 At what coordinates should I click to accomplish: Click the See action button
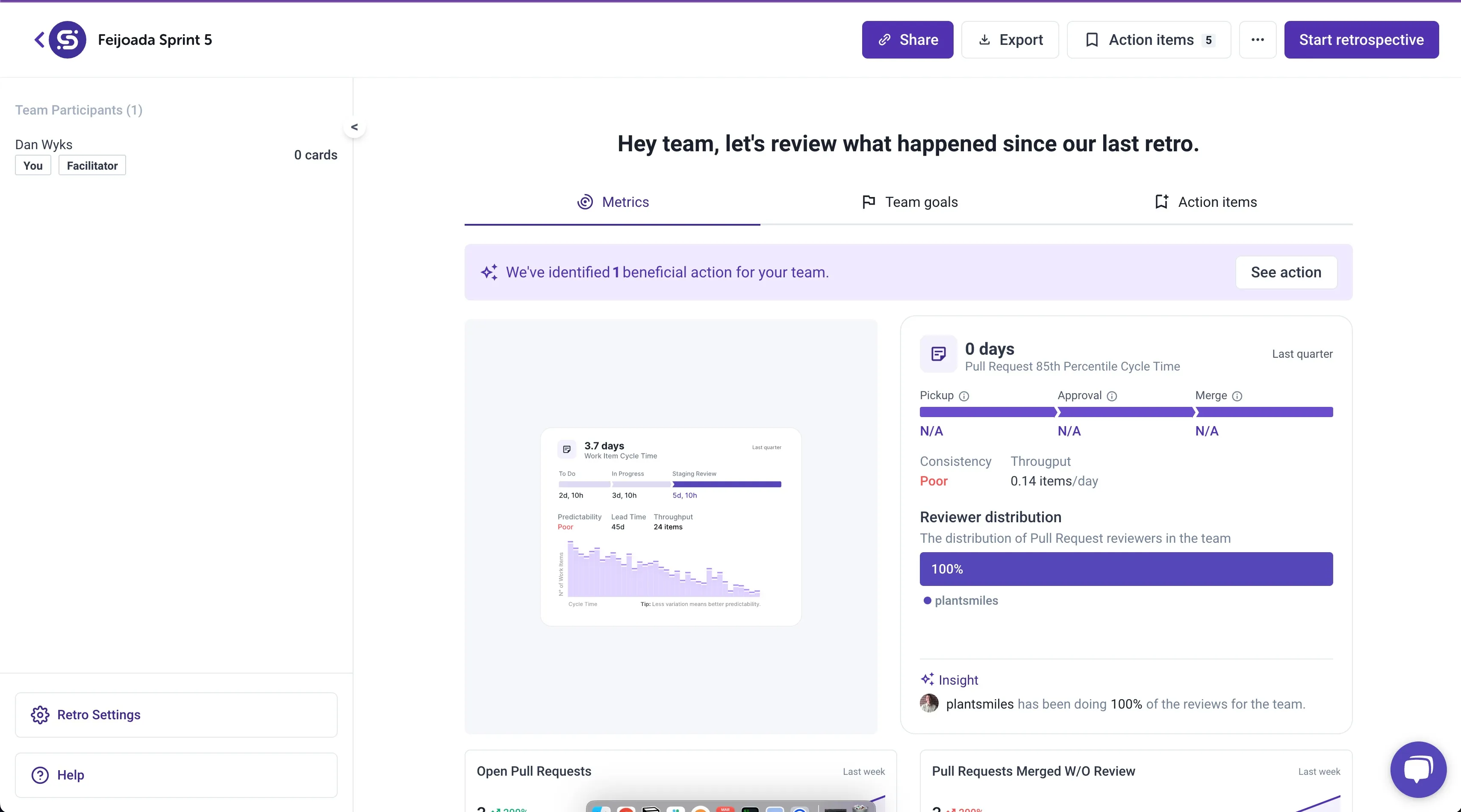coord(1286,272)
